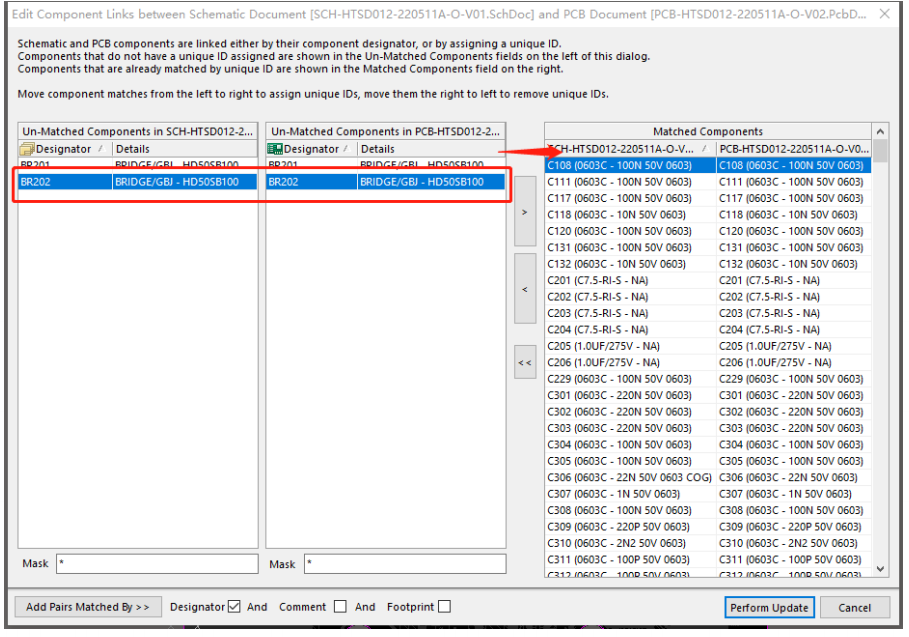Enable the Footprint checkbox
The image size is (909, 637).
pyautogui.click(x=444, y=606)
